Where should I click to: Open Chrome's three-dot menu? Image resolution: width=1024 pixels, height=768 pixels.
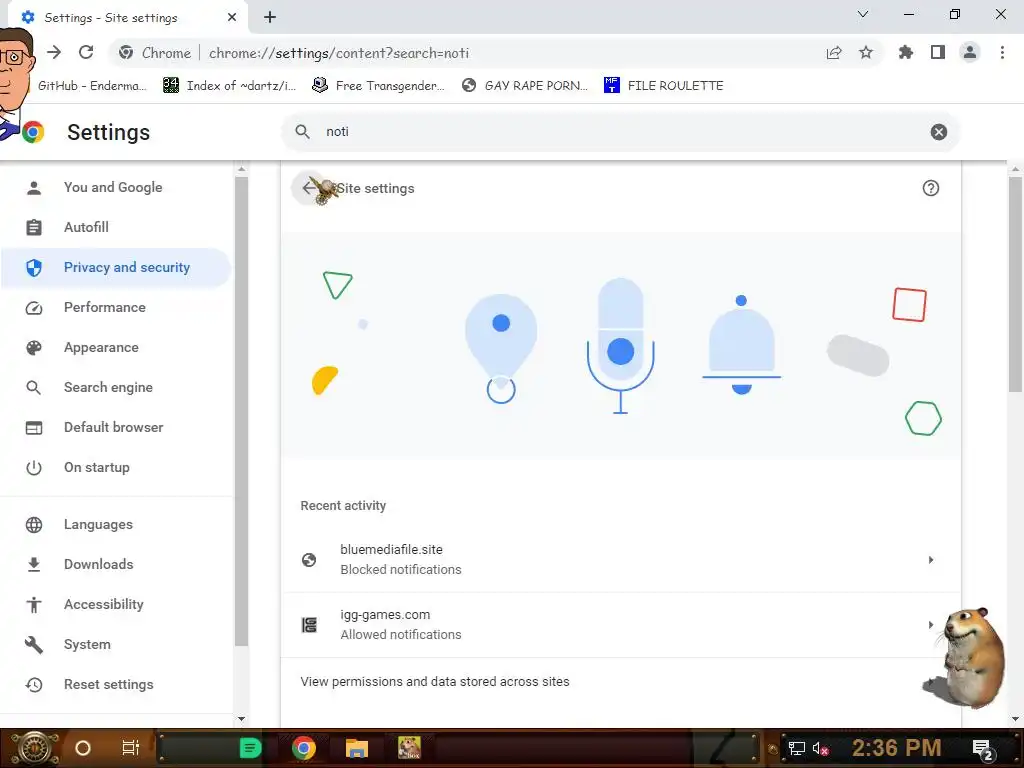point(1002,53)
